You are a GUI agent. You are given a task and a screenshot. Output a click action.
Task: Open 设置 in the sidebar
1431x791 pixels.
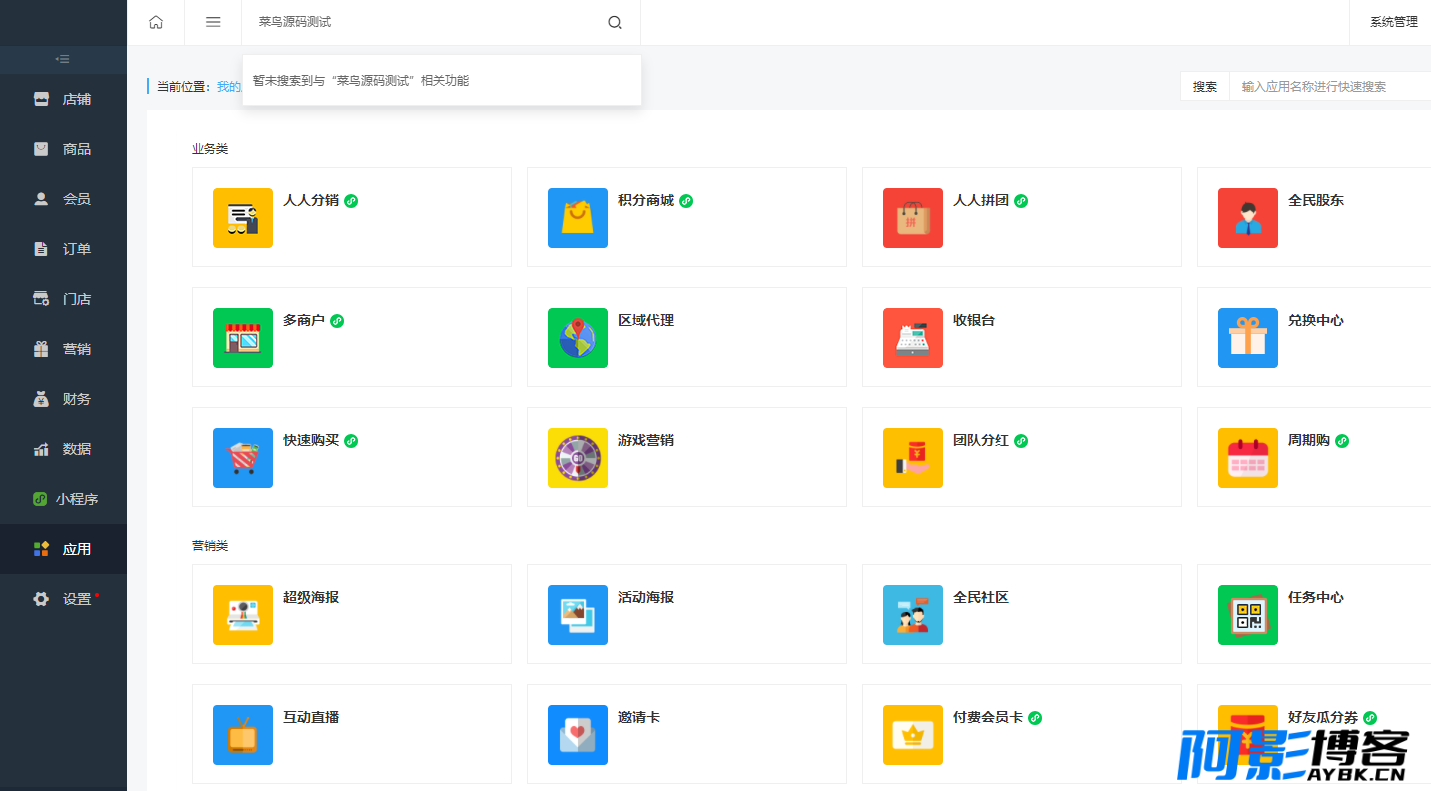click(63, 599)
